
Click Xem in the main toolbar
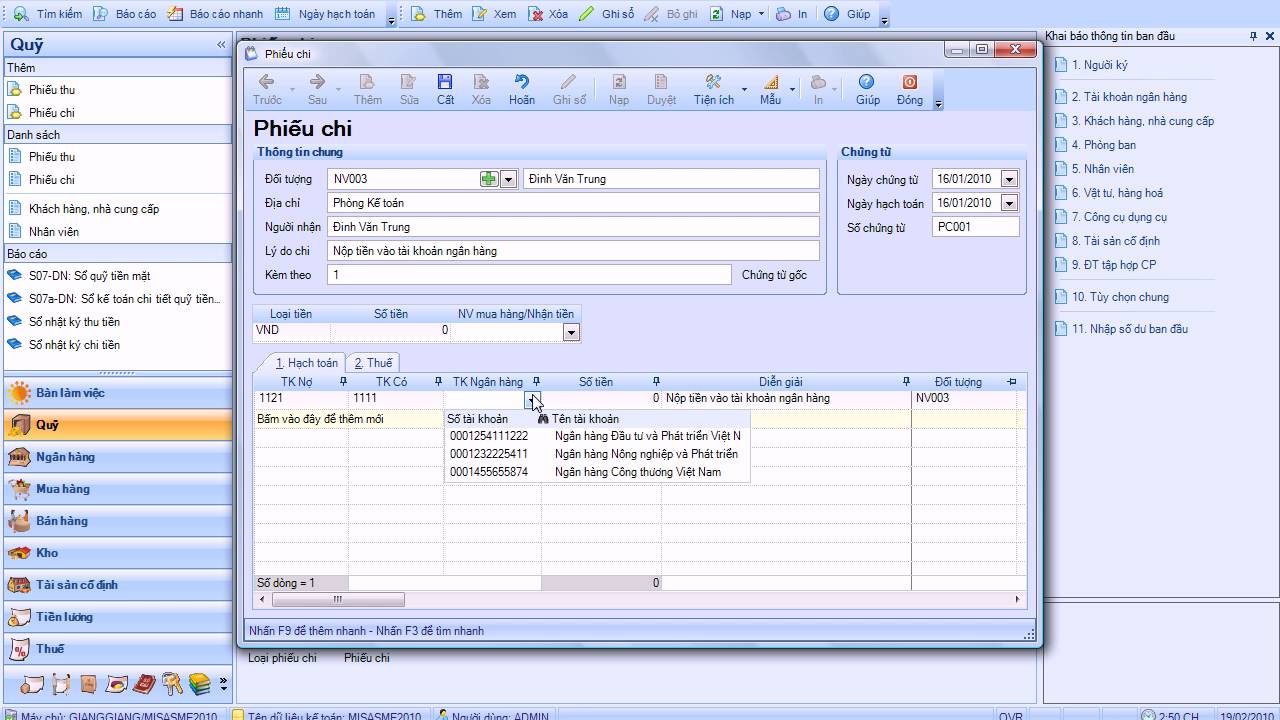pos(495,14)
